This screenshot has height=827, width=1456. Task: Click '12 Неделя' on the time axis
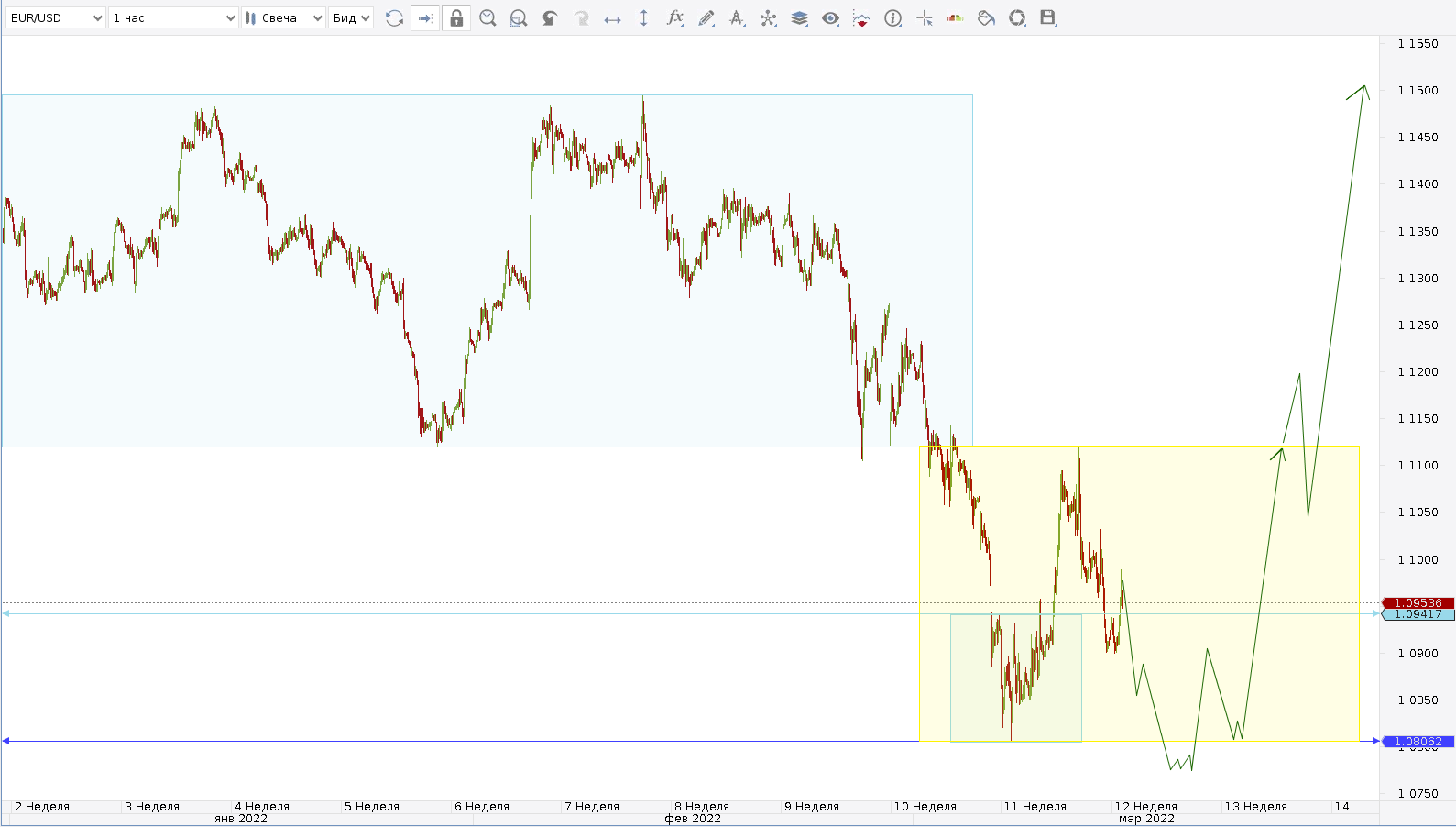(x=1145, y=807)
